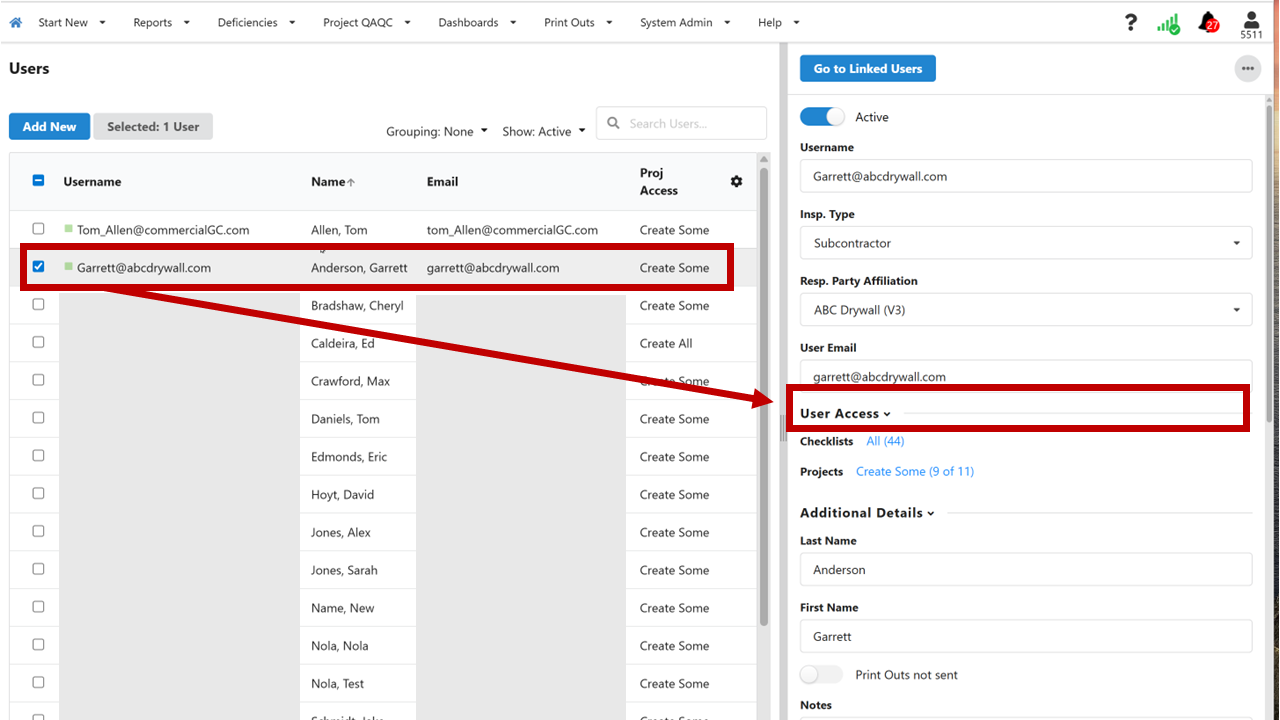Toggle the select-all header checkbox
The height and width of the screenshot is (720, 1280).
(x=38, y=181)
